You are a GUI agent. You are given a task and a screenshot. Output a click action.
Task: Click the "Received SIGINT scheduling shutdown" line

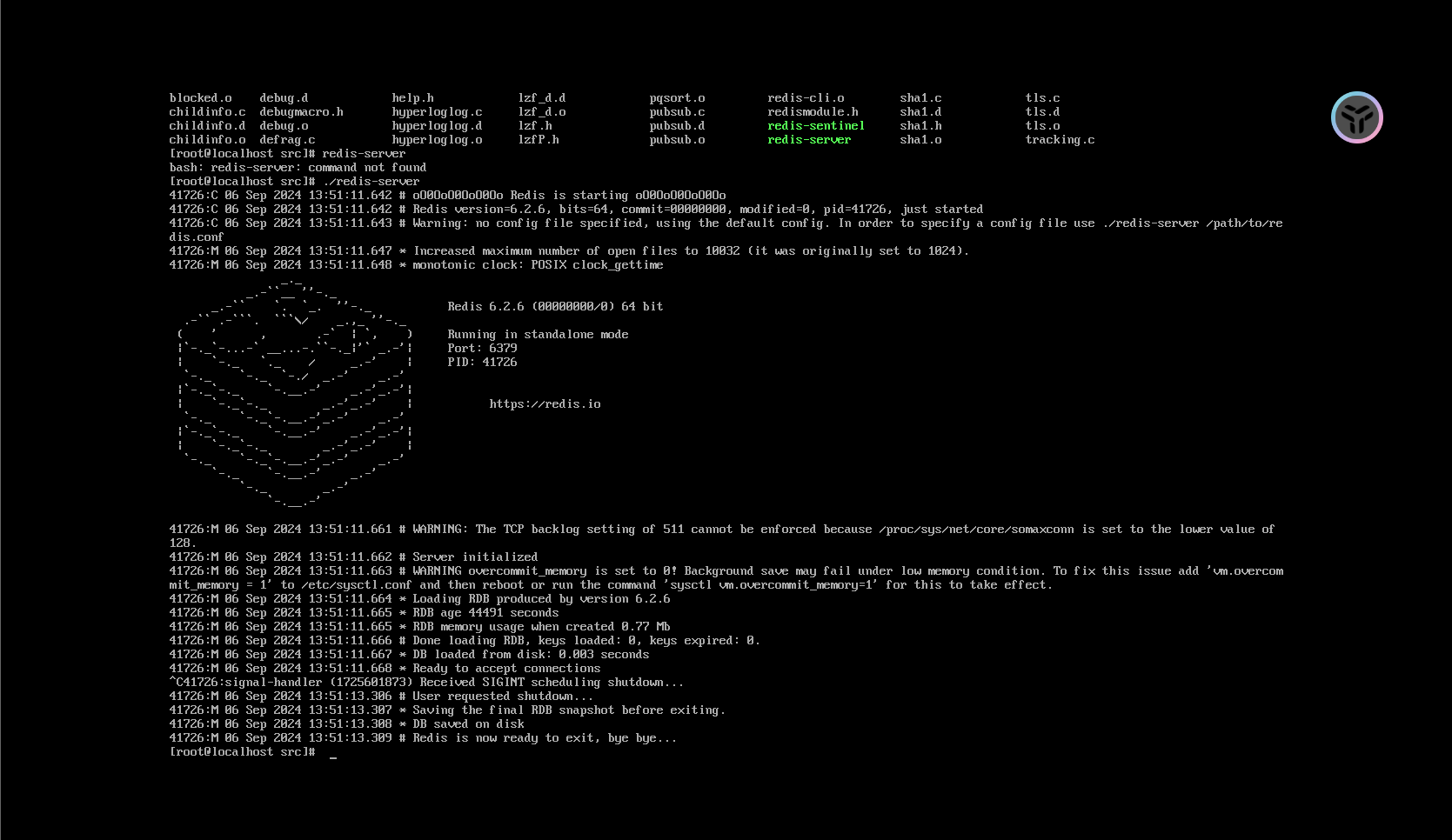[x=426, y=682]
